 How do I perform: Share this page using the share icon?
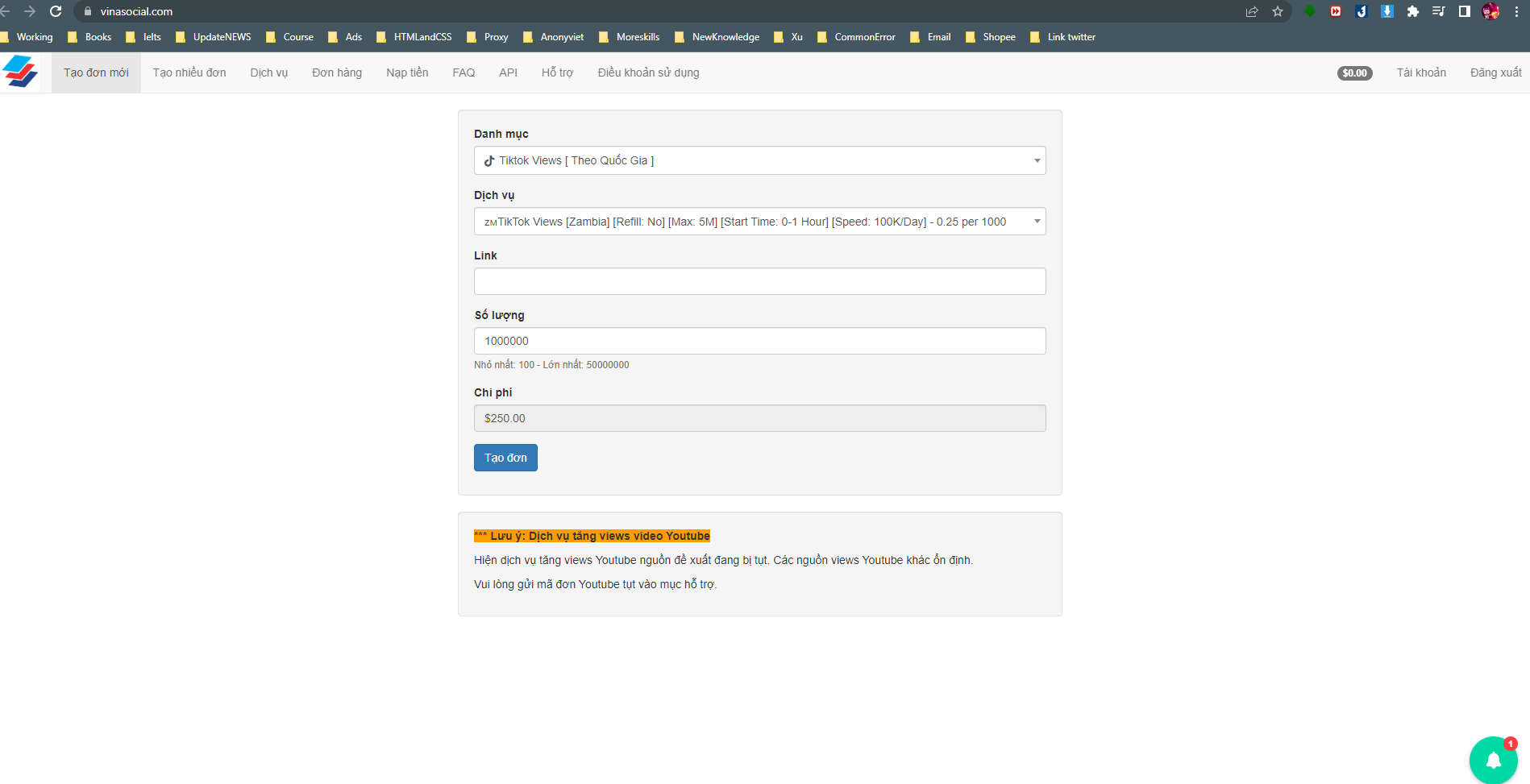coord(1252,11)
